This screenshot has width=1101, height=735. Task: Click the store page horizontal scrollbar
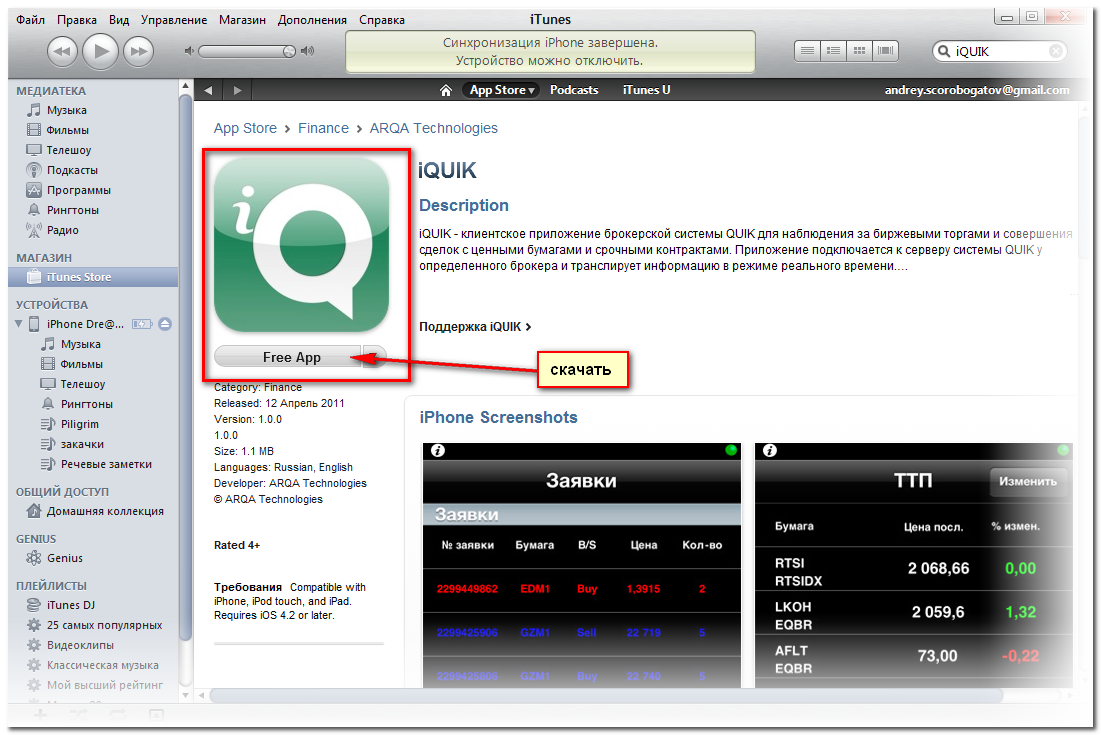606,696
